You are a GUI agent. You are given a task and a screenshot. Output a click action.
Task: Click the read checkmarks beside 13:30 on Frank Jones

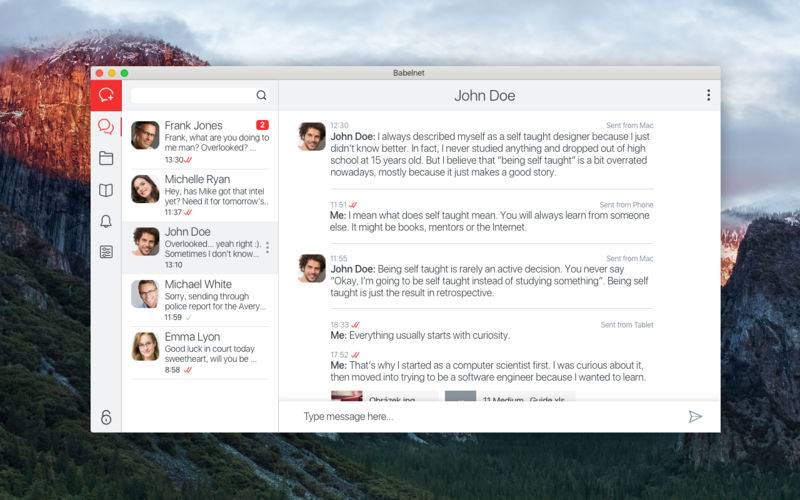[x=188, y=160]
